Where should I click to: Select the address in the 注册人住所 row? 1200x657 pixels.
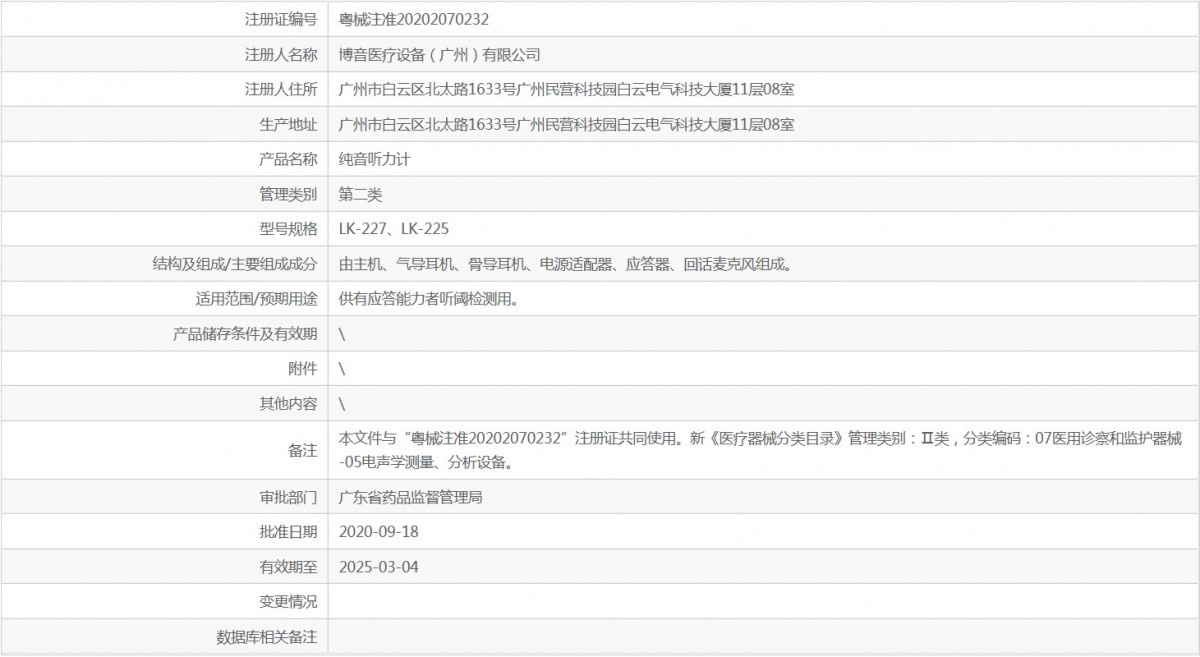tap(567, 89)
